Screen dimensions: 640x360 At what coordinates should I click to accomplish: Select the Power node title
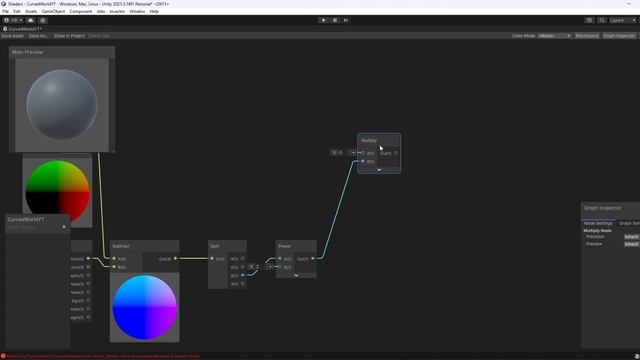point(284,246)
